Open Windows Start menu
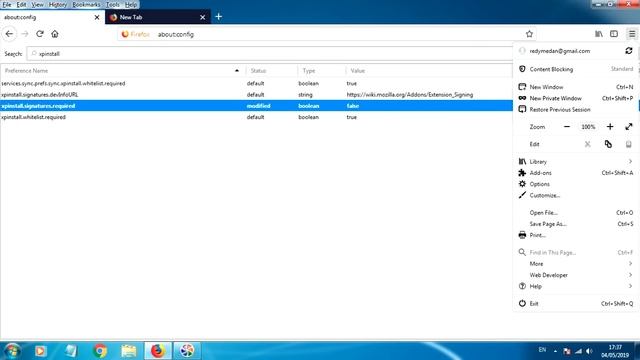 (12, 351)
